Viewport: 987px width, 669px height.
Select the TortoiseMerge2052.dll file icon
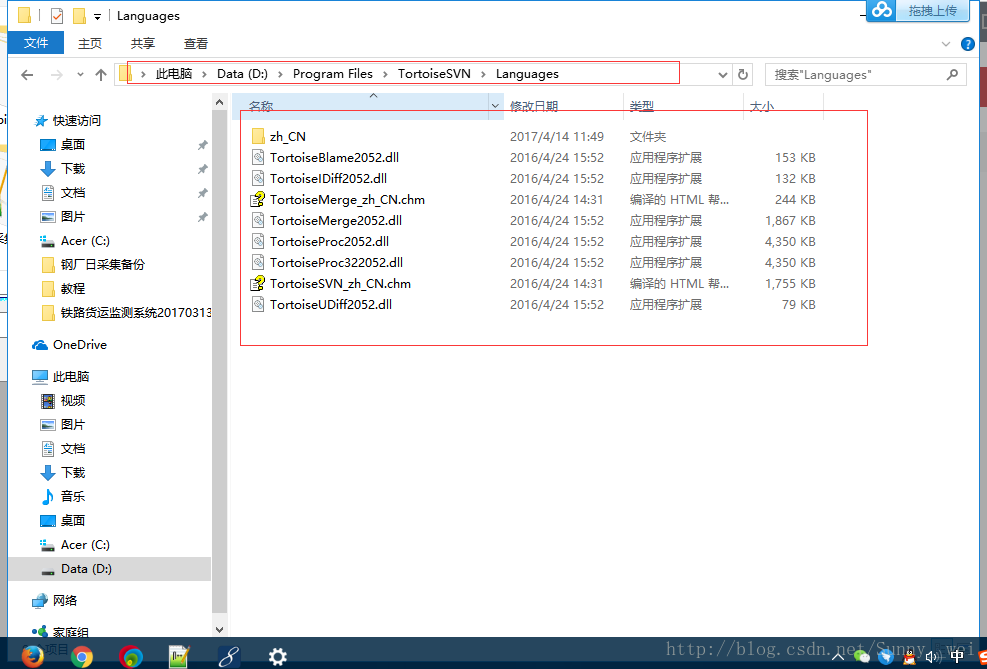click(x=257, y=221)
